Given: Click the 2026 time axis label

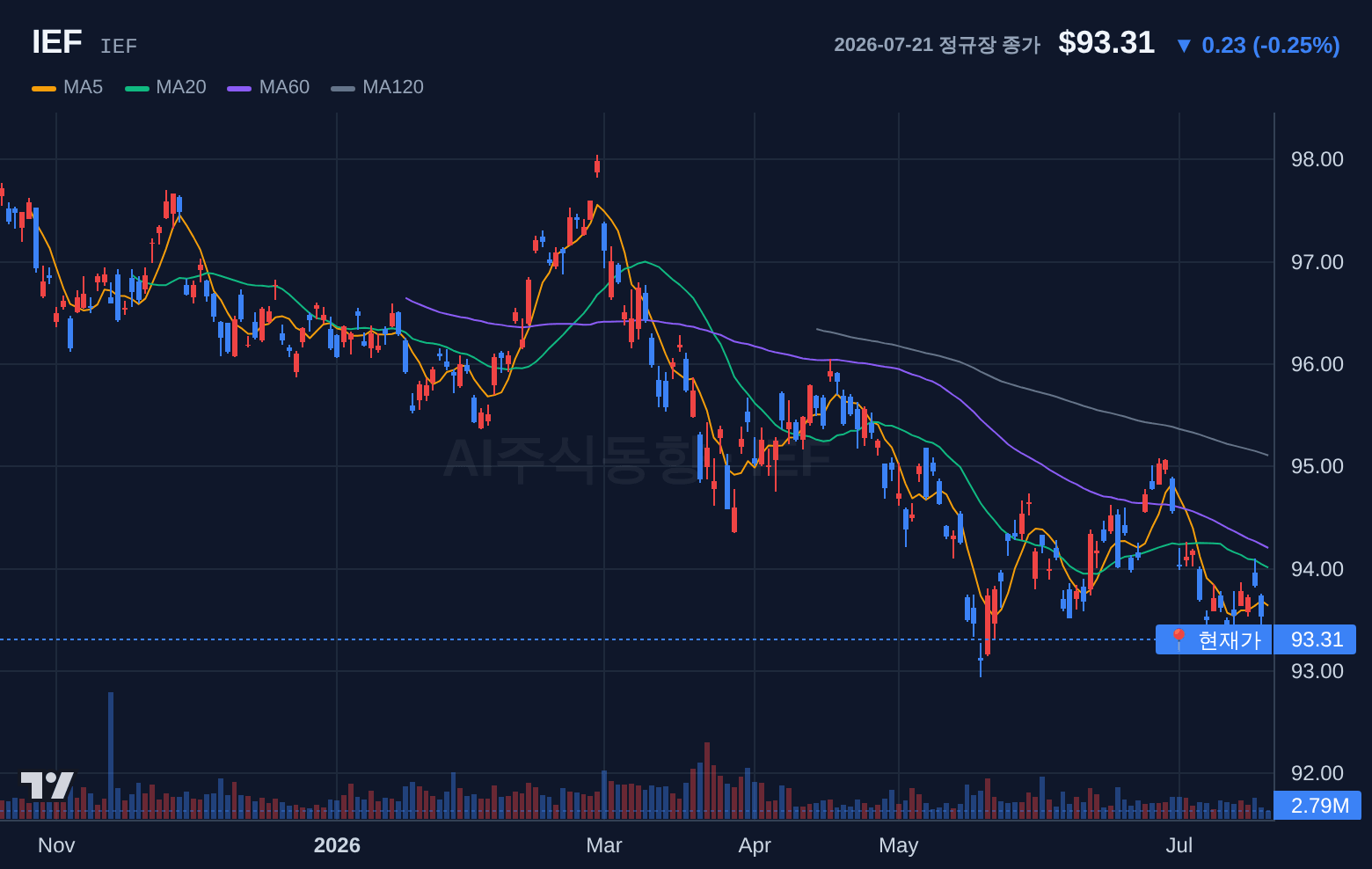Looking at the screenshot, I should click(337, 845).
